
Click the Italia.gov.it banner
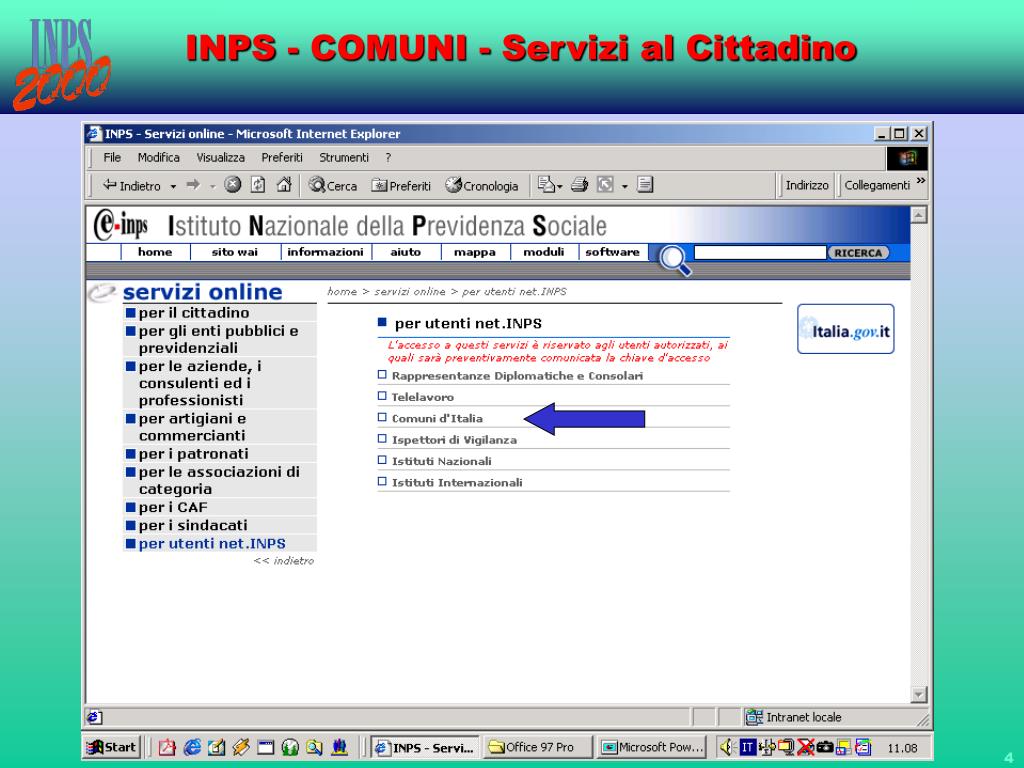tap(845, 329)
